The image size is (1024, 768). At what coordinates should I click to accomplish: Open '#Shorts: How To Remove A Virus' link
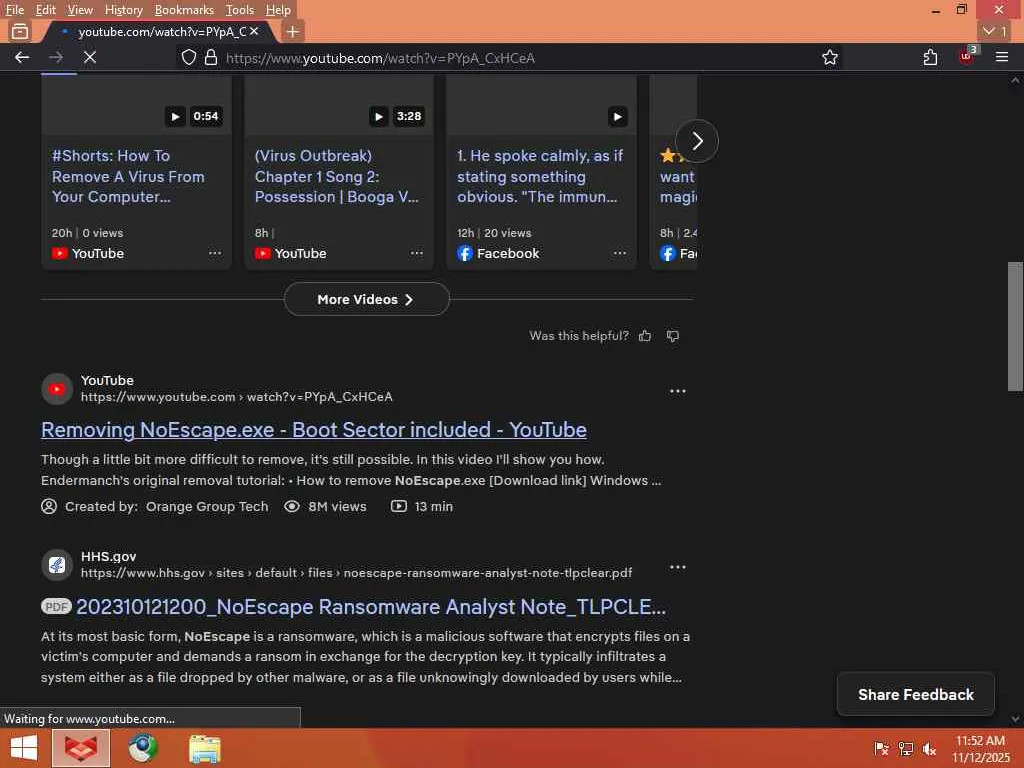click(128, 176)
